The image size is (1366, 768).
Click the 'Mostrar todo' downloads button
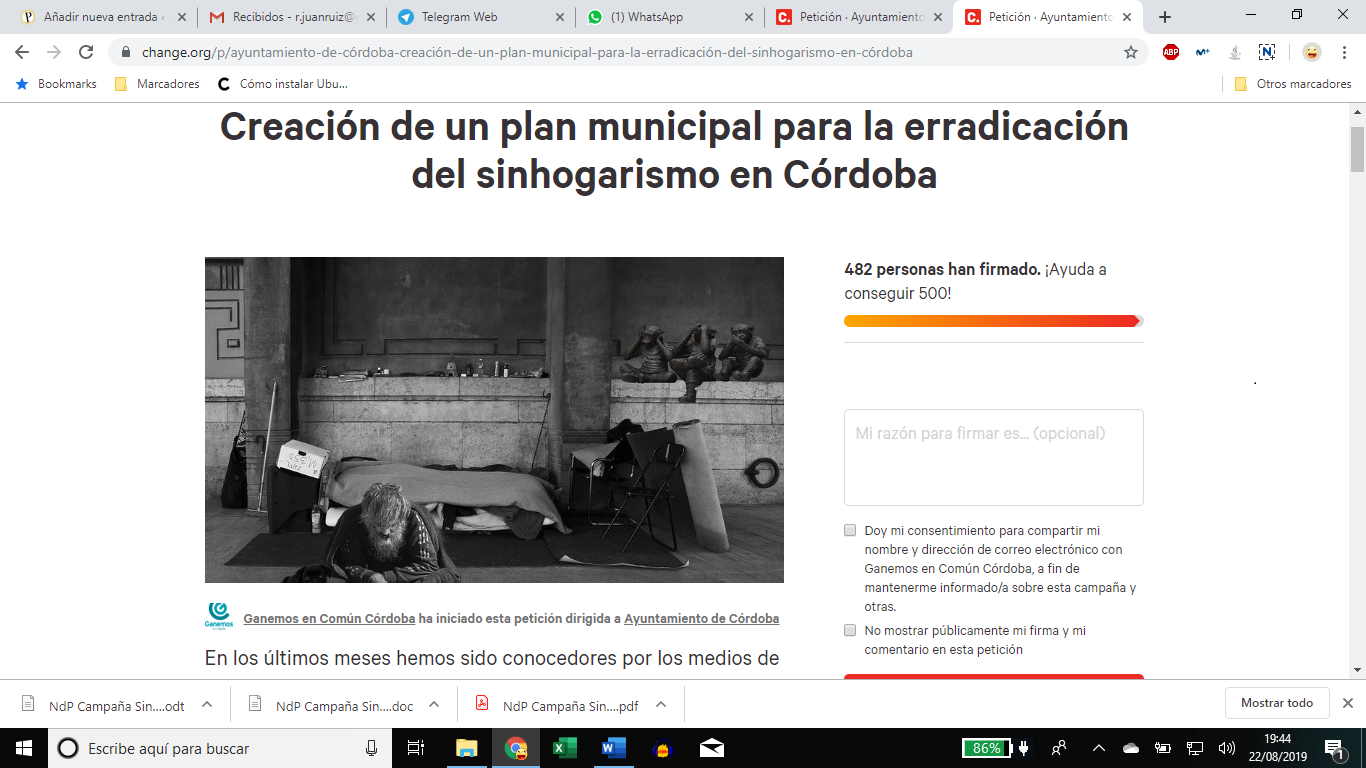pyautogui.click(x=1276, y=703)
